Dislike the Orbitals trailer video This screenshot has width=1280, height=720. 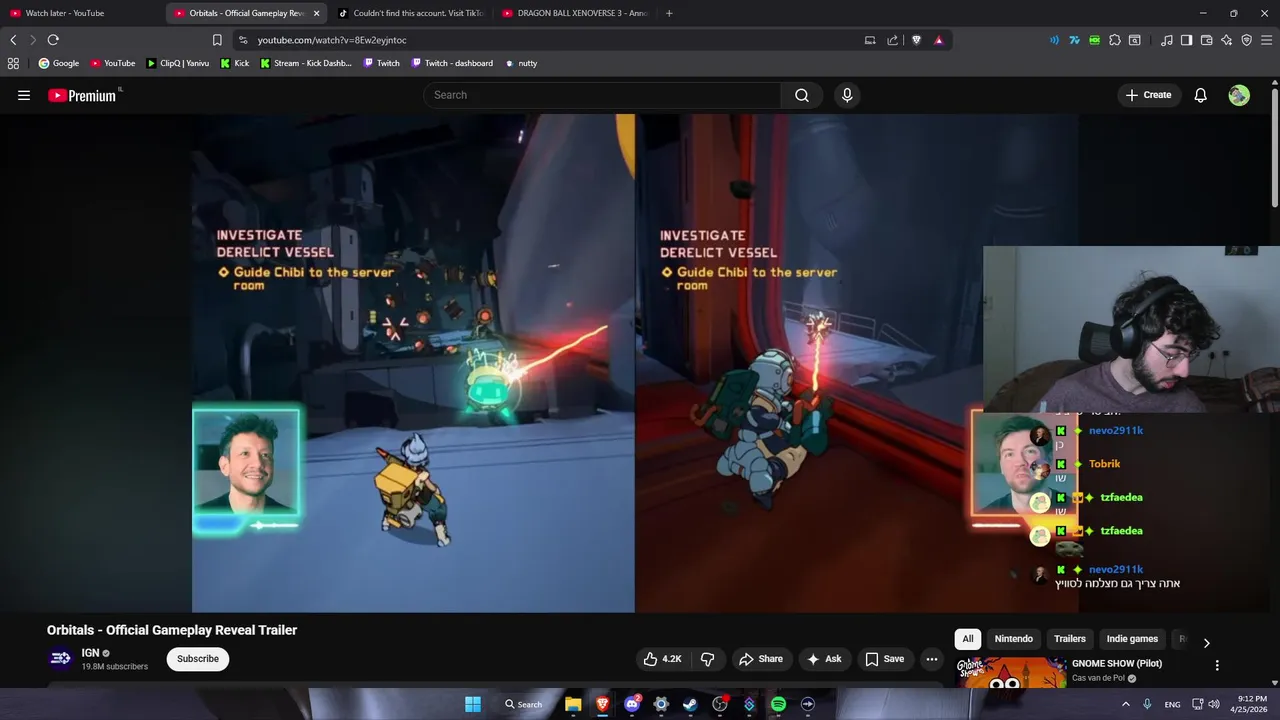(708, 659)
